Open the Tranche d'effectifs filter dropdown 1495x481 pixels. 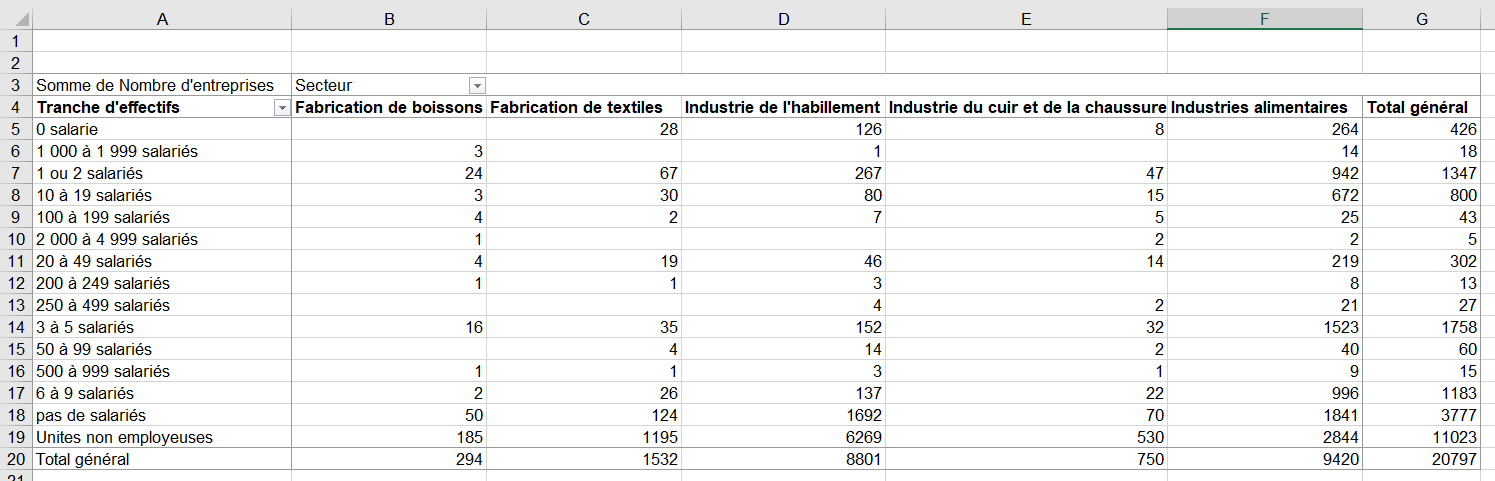[x=281, y=108]
